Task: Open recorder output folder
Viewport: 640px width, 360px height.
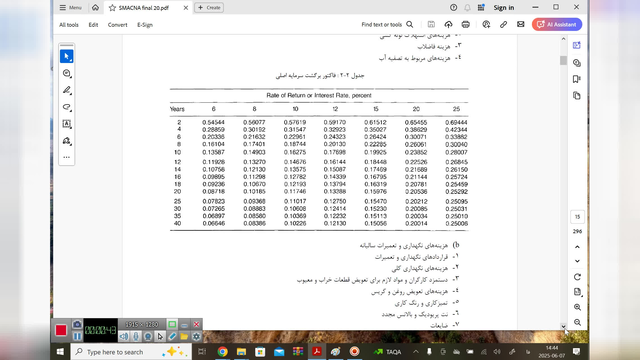Action: 184,336
